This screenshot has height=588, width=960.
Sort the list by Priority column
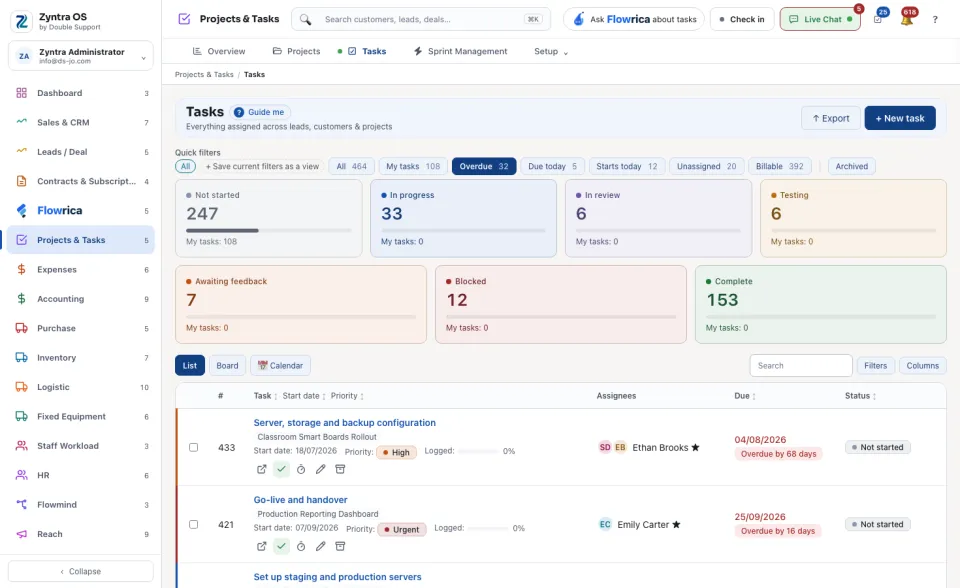[347, 396]
